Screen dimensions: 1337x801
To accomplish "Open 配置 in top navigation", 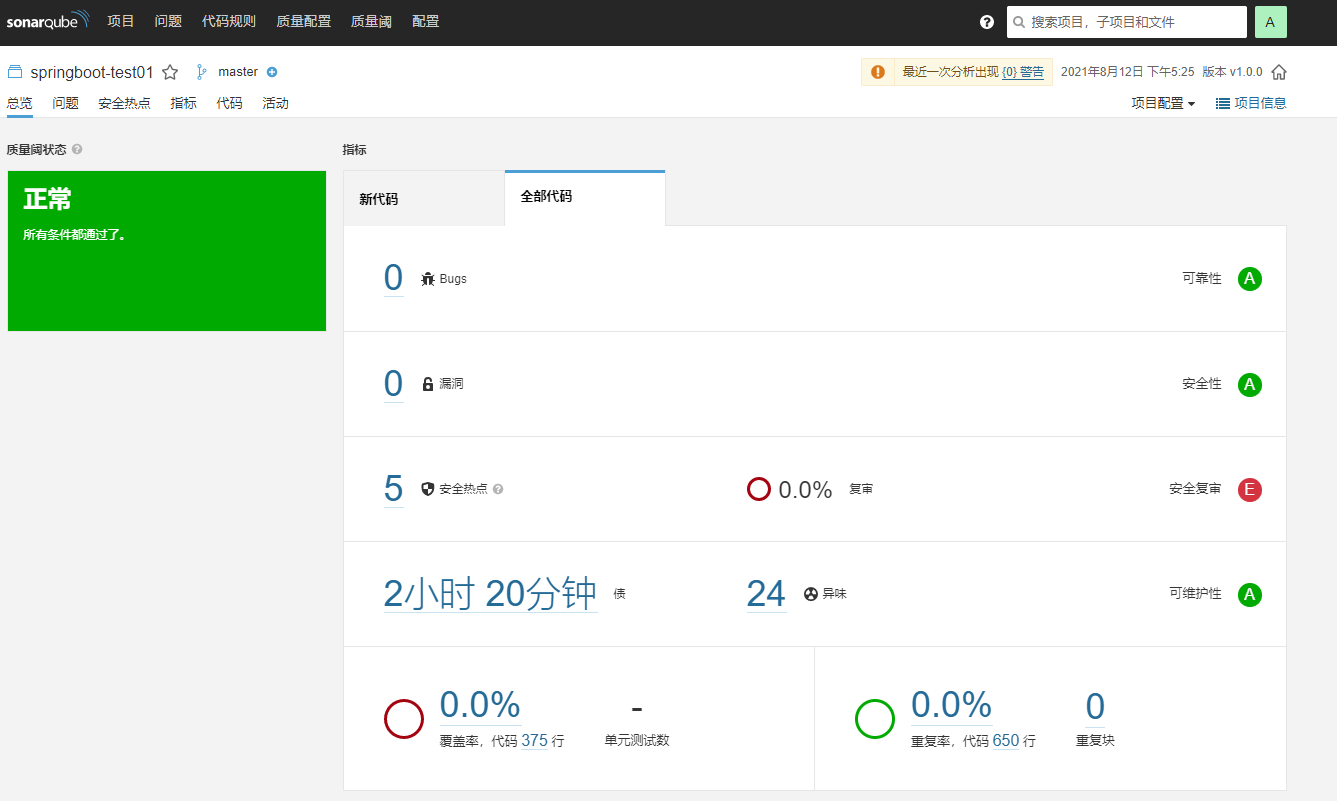I will tap(425, 21).
